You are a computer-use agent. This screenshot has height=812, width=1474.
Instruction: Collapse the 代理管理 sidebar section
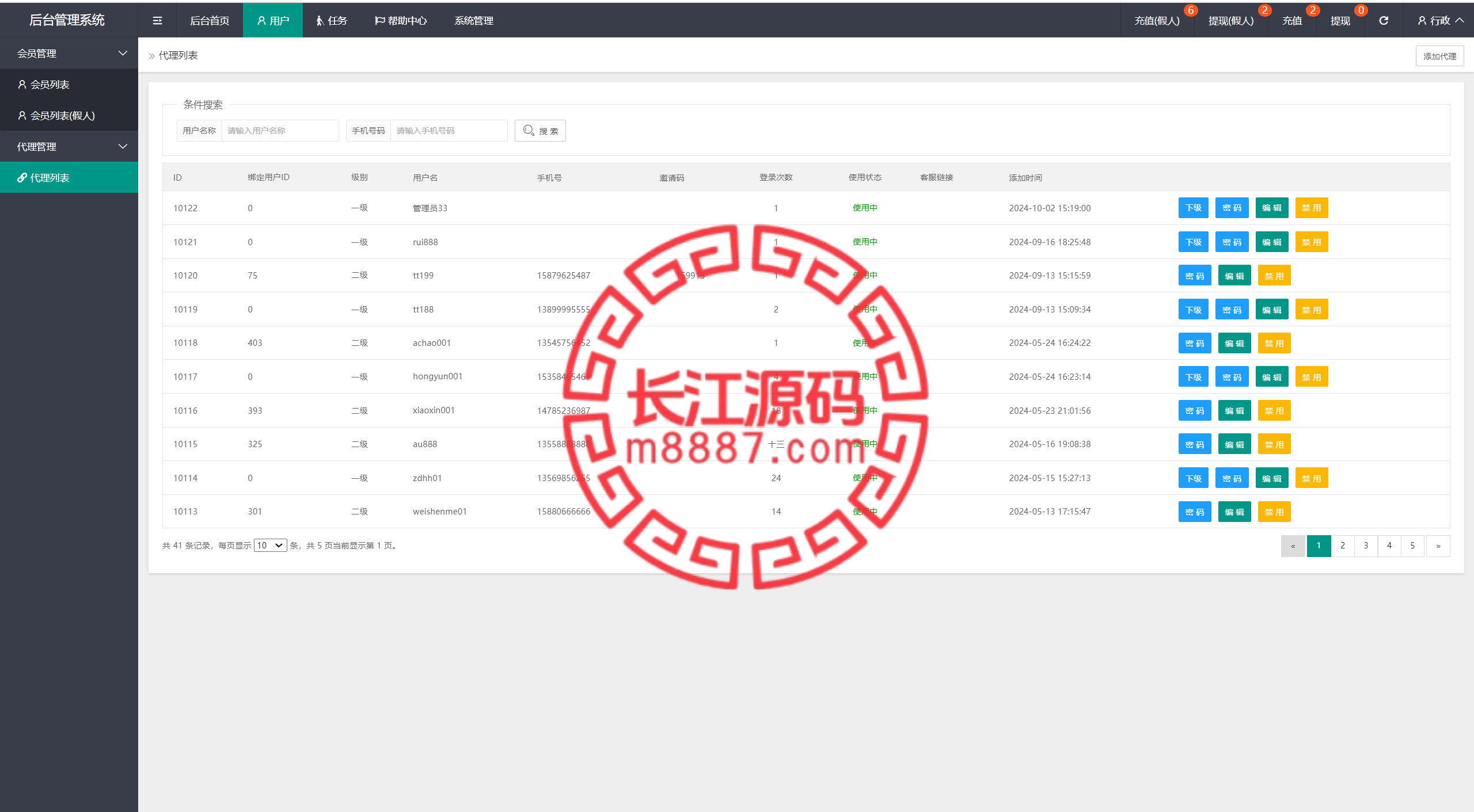pos(69,146)
